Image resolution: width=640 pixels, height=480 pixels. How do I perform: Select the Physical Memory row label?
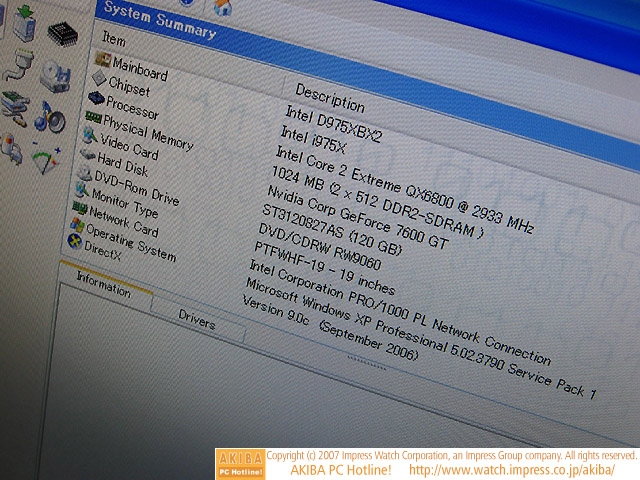click(148, 133)
